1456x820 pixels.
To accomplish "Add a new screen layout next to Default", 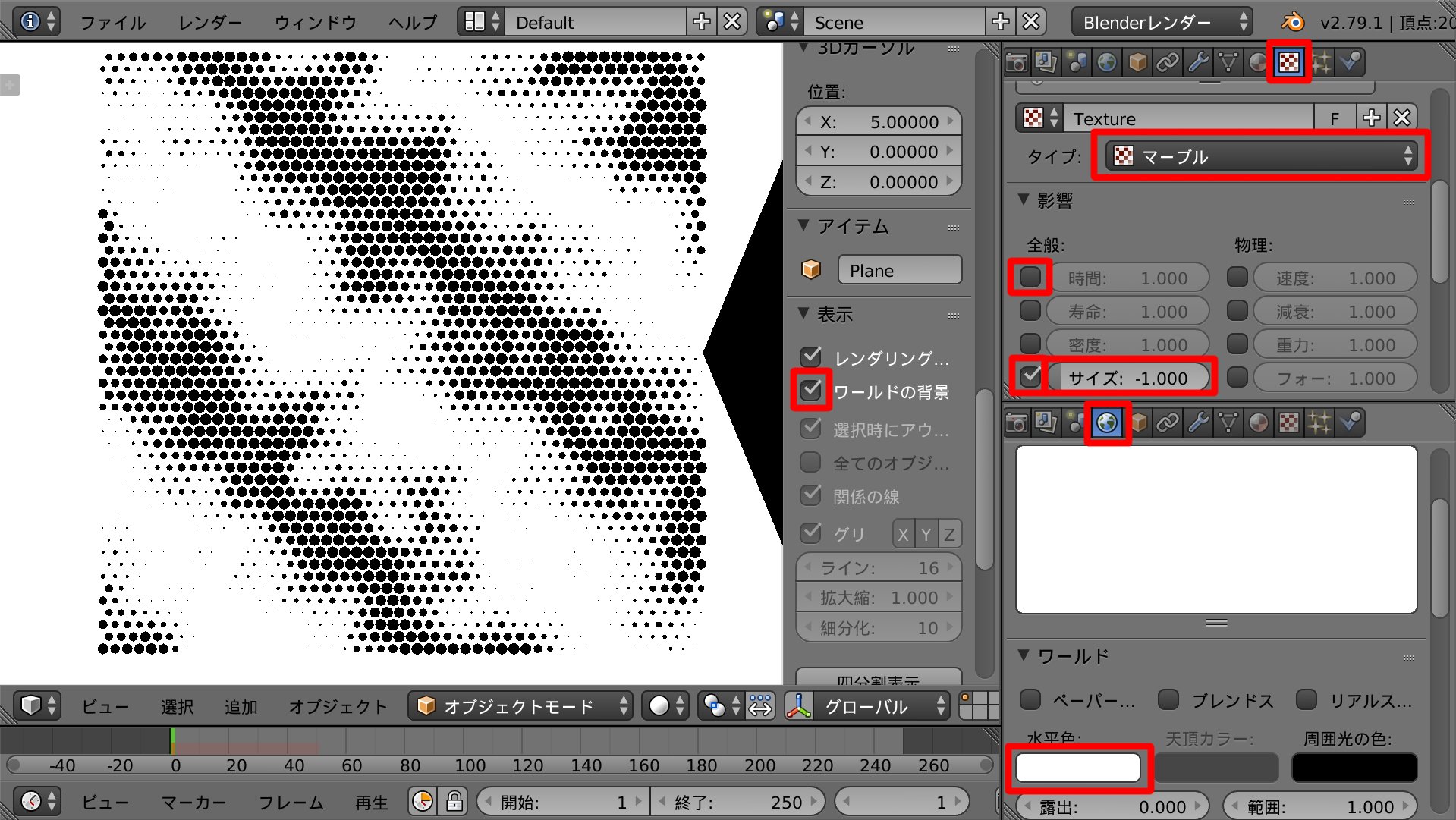I will point(702,21).
